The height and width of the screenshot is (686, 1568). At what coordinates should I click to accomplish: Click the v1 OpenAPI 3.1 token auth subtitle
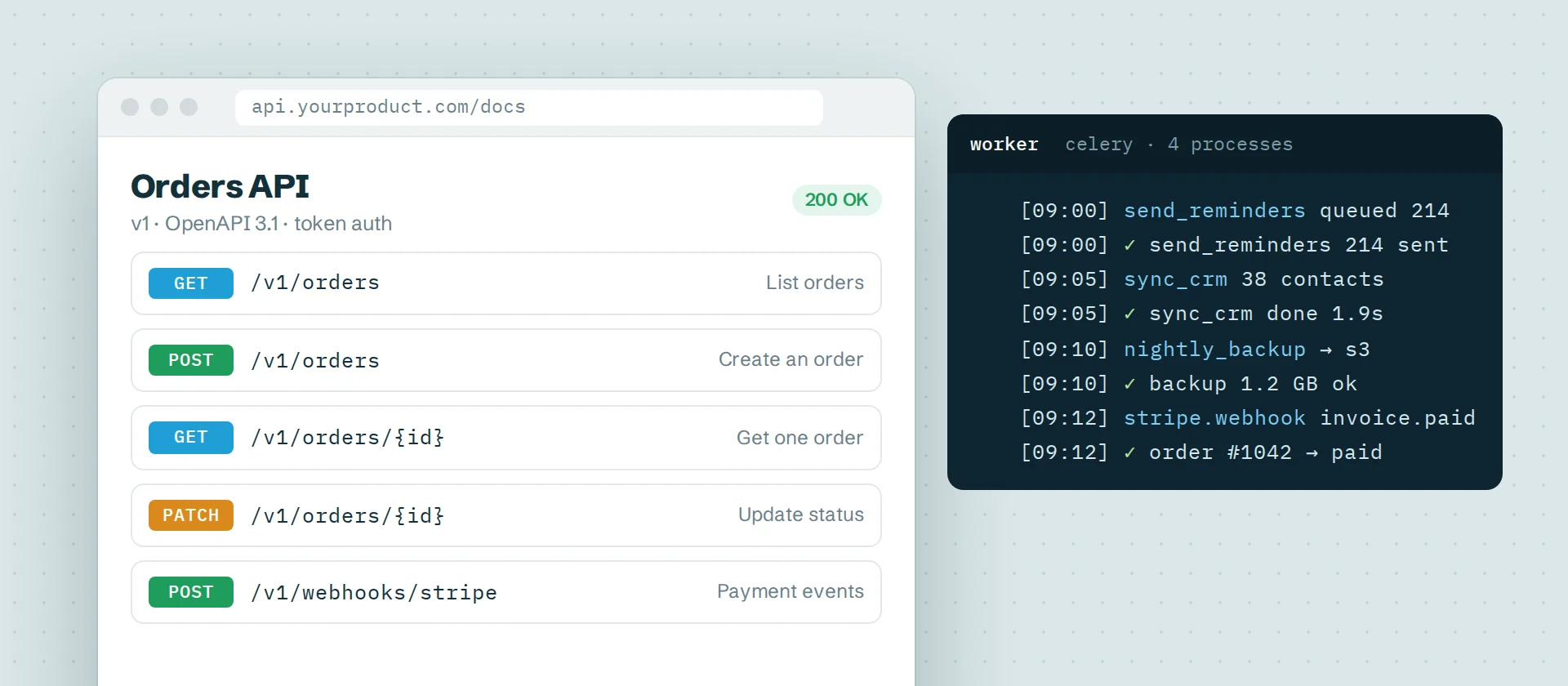coord(261,224)
